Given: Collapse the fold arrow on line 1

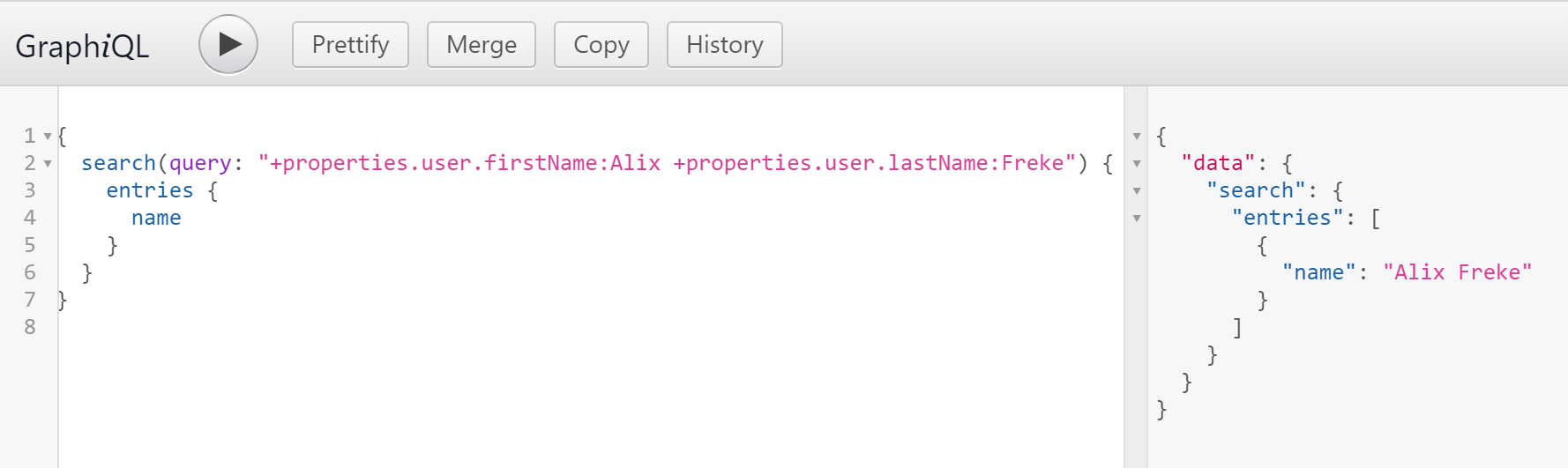Looking at the screenshot, I should click(x=48, y=137).
